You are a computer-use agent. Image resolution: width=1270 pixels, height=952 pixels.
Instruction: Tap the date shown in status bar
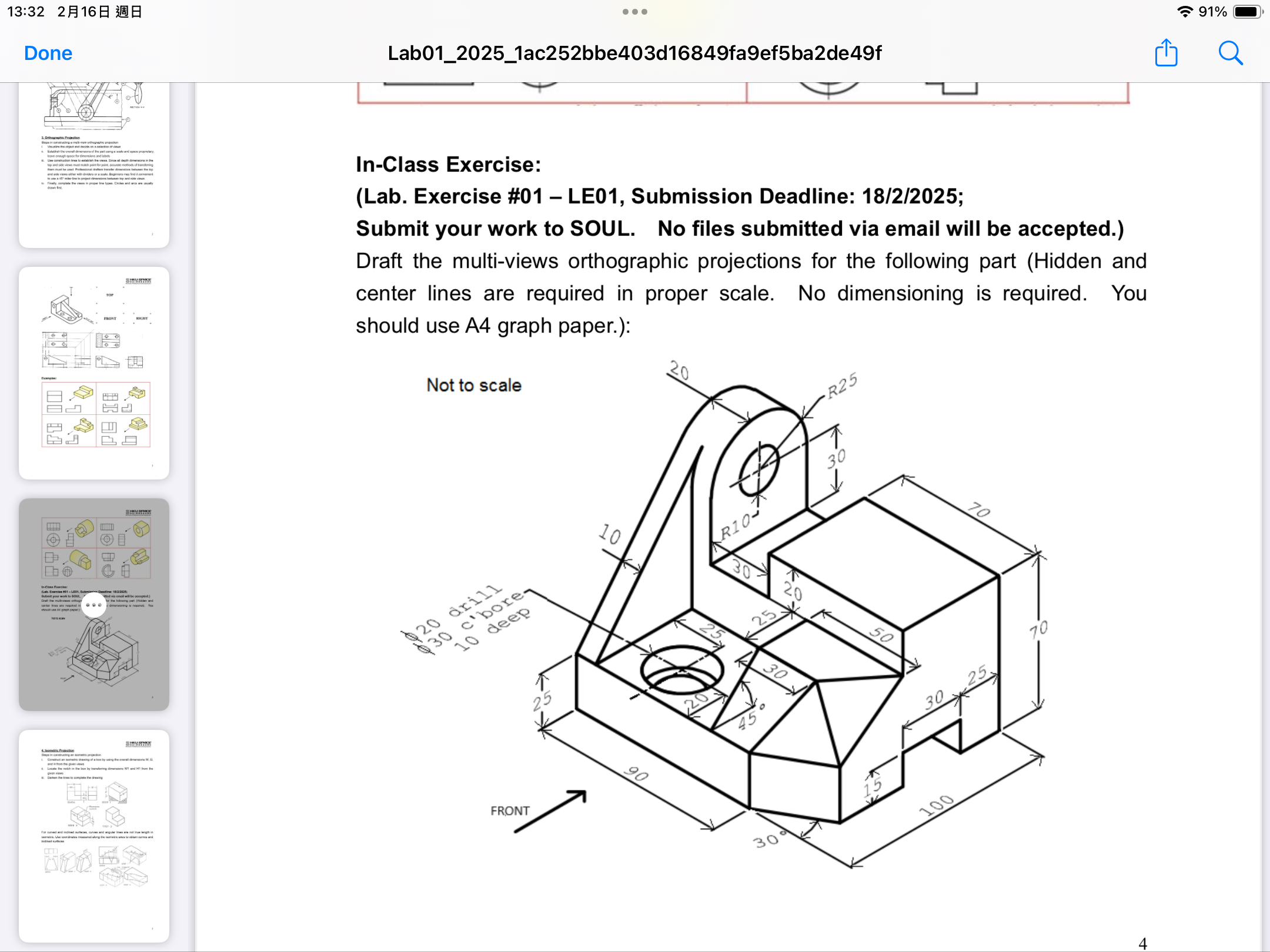point(99,12)
